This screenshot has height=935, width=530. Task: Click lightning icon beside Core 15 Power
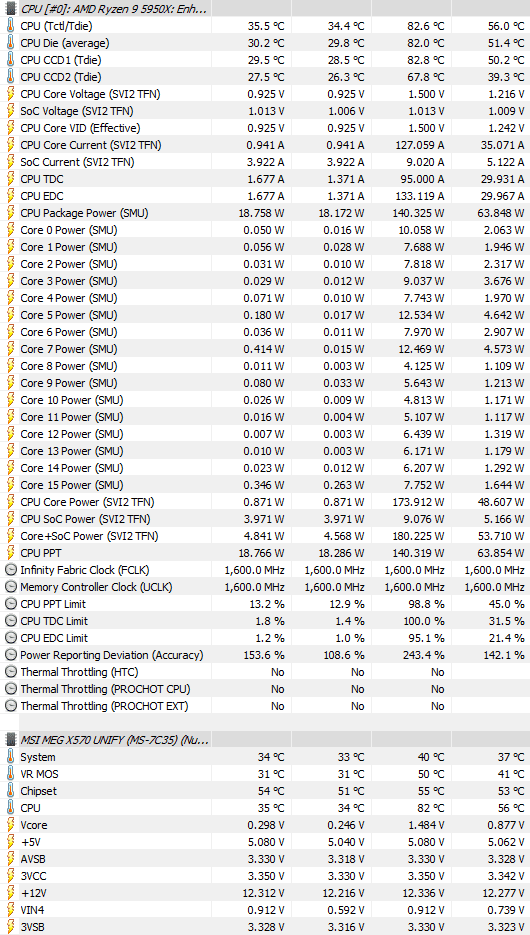coord(10,485)
